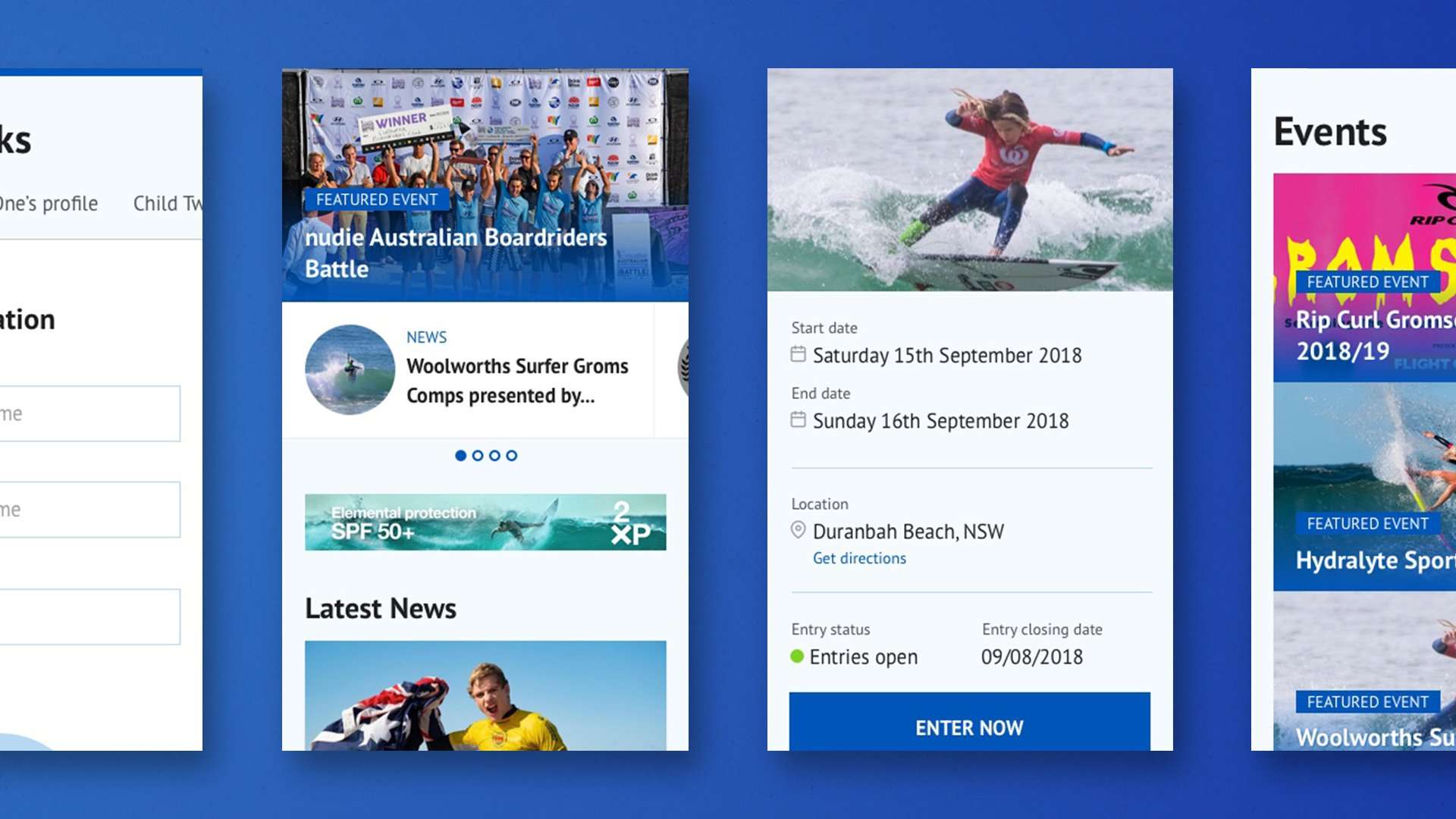Click the Entry status label
The image size is (1456, 819).
point(830,629)
